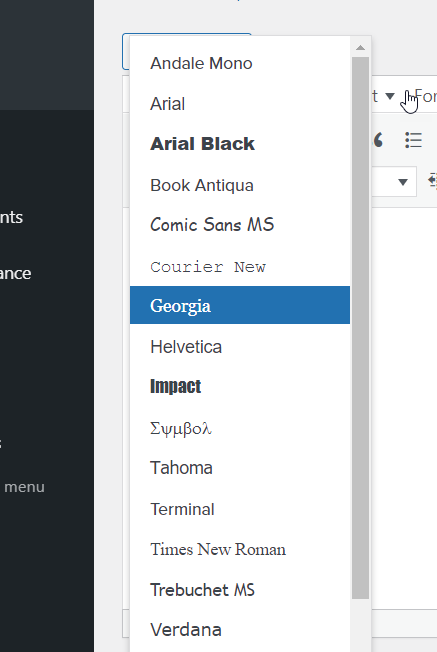Select Andale Mono font
The height and width of the screenshot is (652, 437).
(240, 63)
